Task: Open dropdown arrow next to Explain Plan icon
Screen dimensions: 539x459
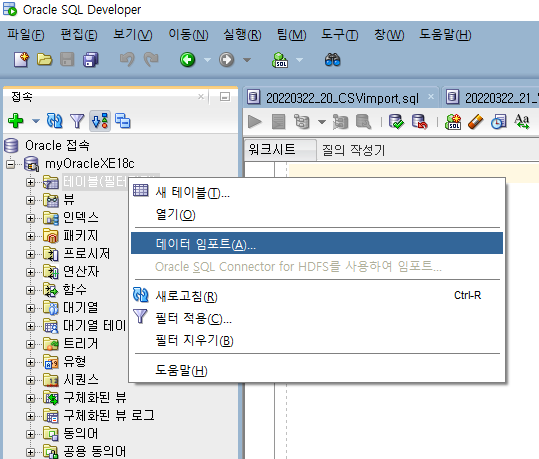Action: (x=322, y=122)
